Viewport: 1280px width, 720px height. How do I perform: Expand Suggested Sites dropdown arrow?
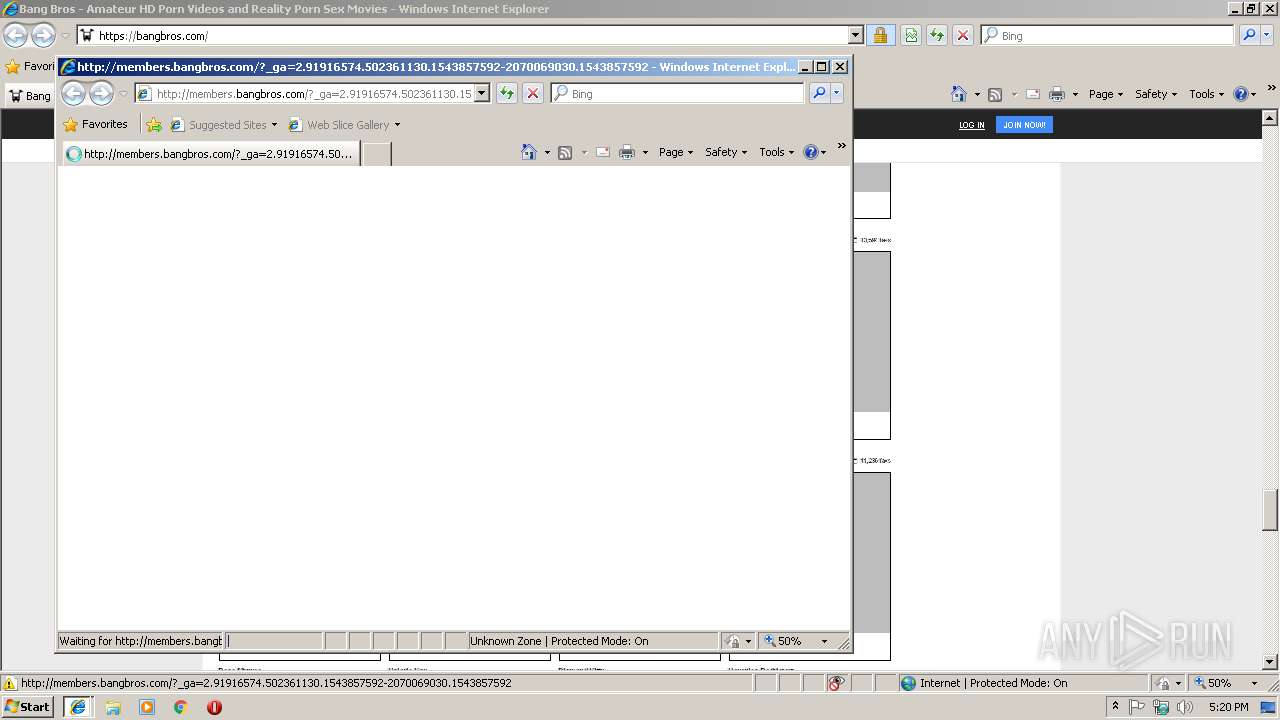click(274, 125)
